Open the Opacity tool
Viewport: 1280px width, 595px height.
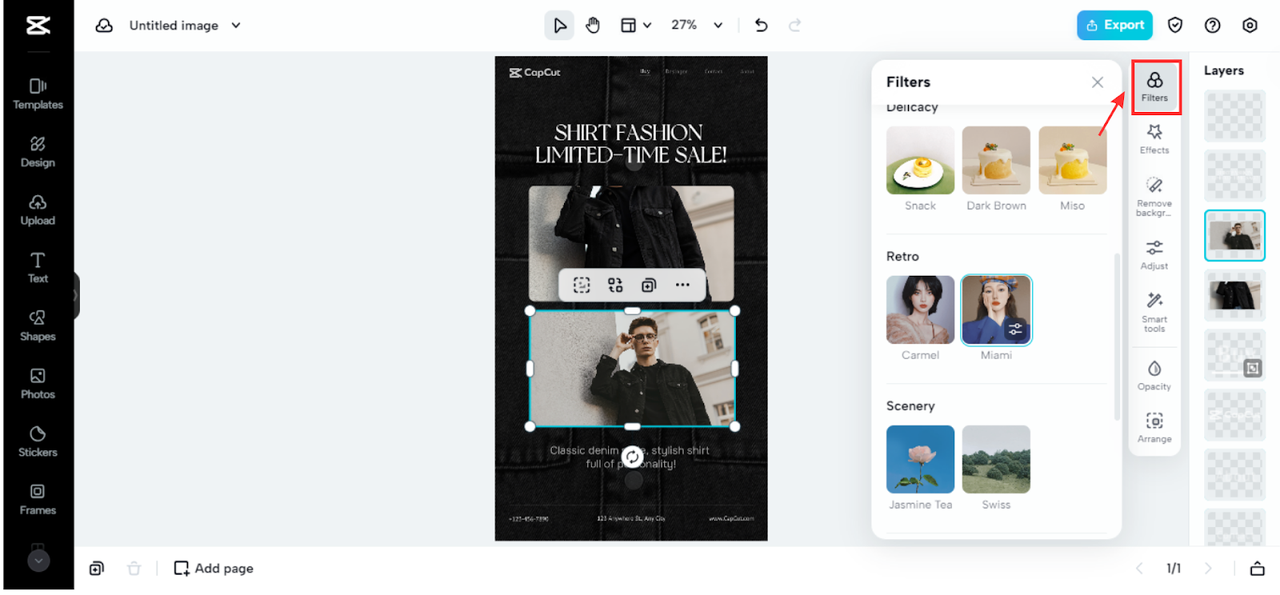pyautogui.click(x=1154, y=375)
